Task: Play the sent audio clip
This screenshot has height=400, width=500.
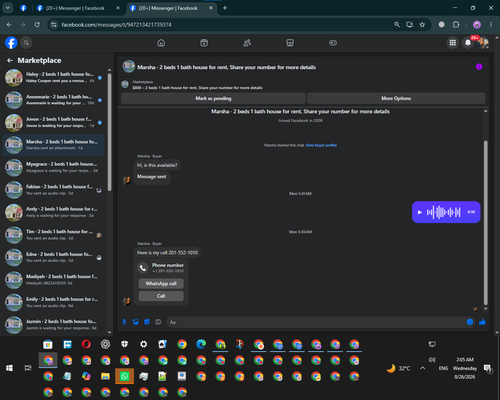Action: coord(420,212)
